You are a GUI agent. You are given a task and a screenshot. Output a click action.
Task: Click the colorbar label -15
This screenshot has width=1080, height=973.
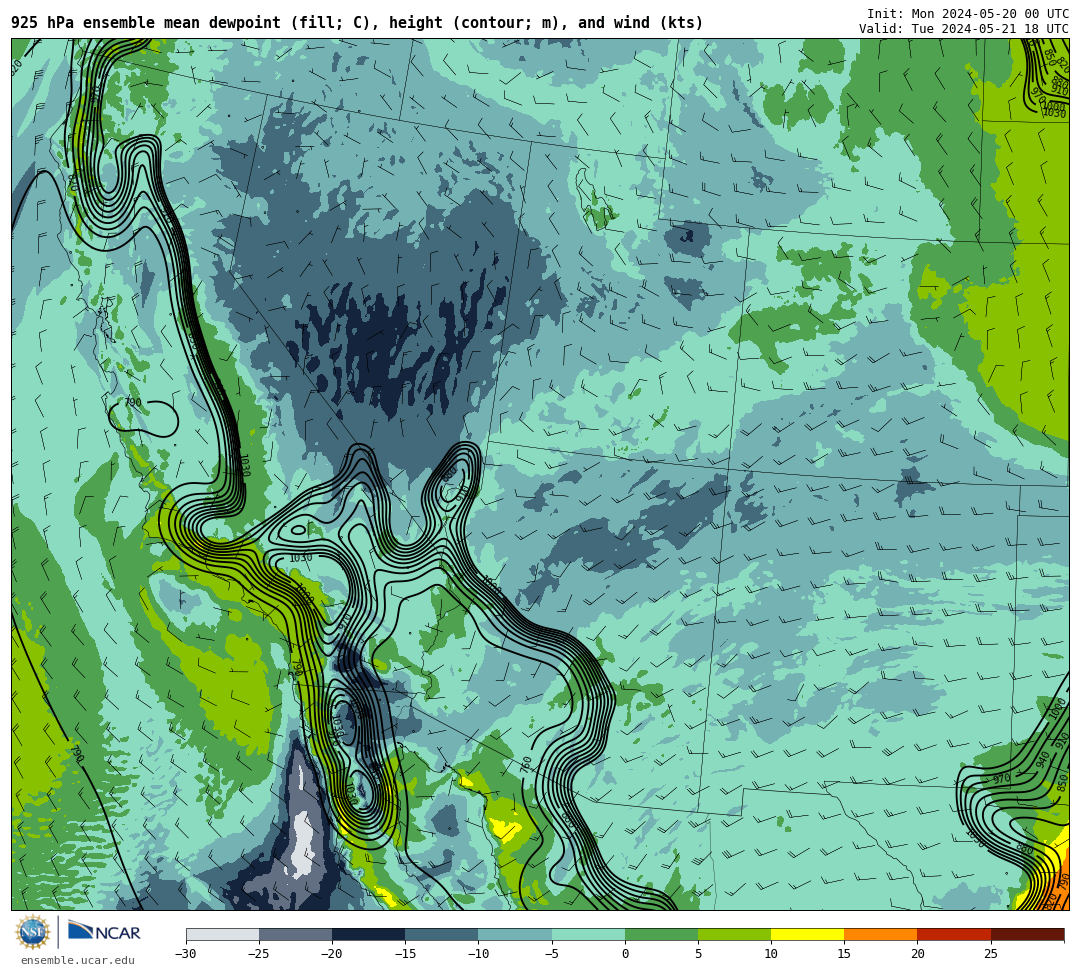point(405,954)
